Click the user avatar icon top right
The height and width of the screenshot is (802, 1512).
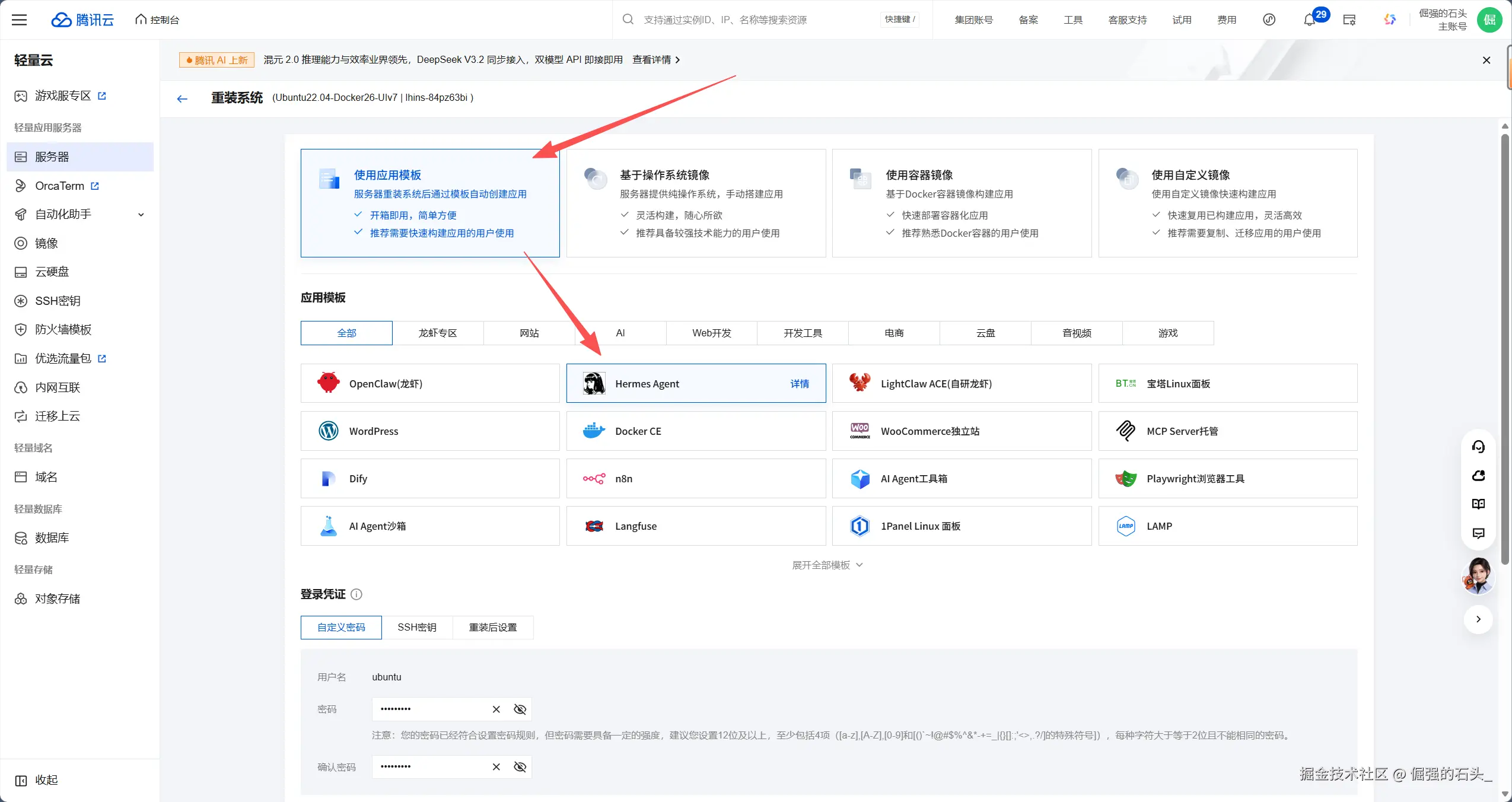[x=1489, y=20]
